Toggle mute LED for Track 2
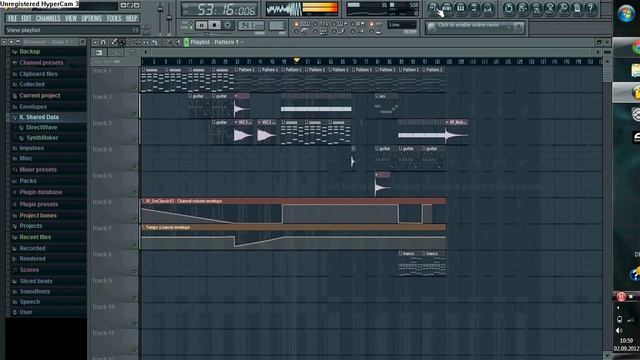 (x=134, y=114)
